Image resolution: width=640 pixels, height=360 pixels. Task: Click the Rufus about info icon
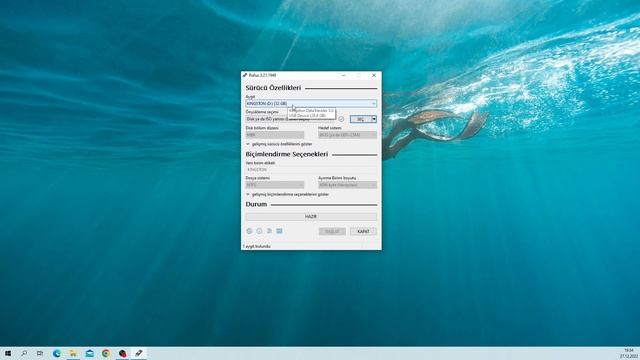259,231
